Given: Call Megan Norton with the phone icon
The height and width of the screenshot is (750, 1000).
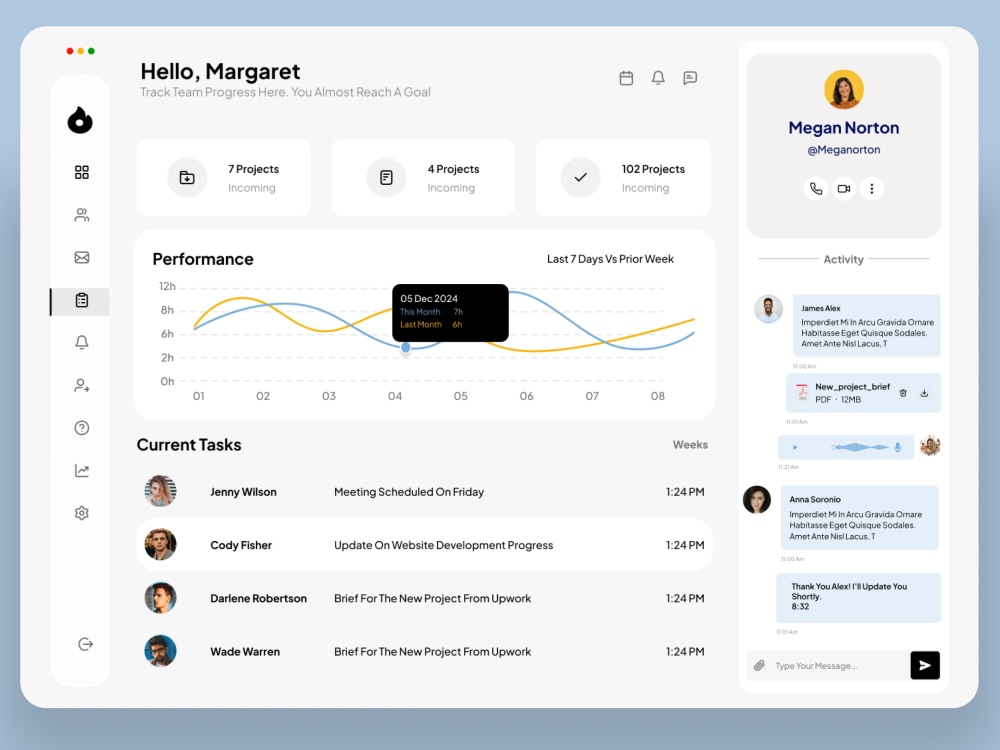Looking at the screenshot, I should point(816,189).
